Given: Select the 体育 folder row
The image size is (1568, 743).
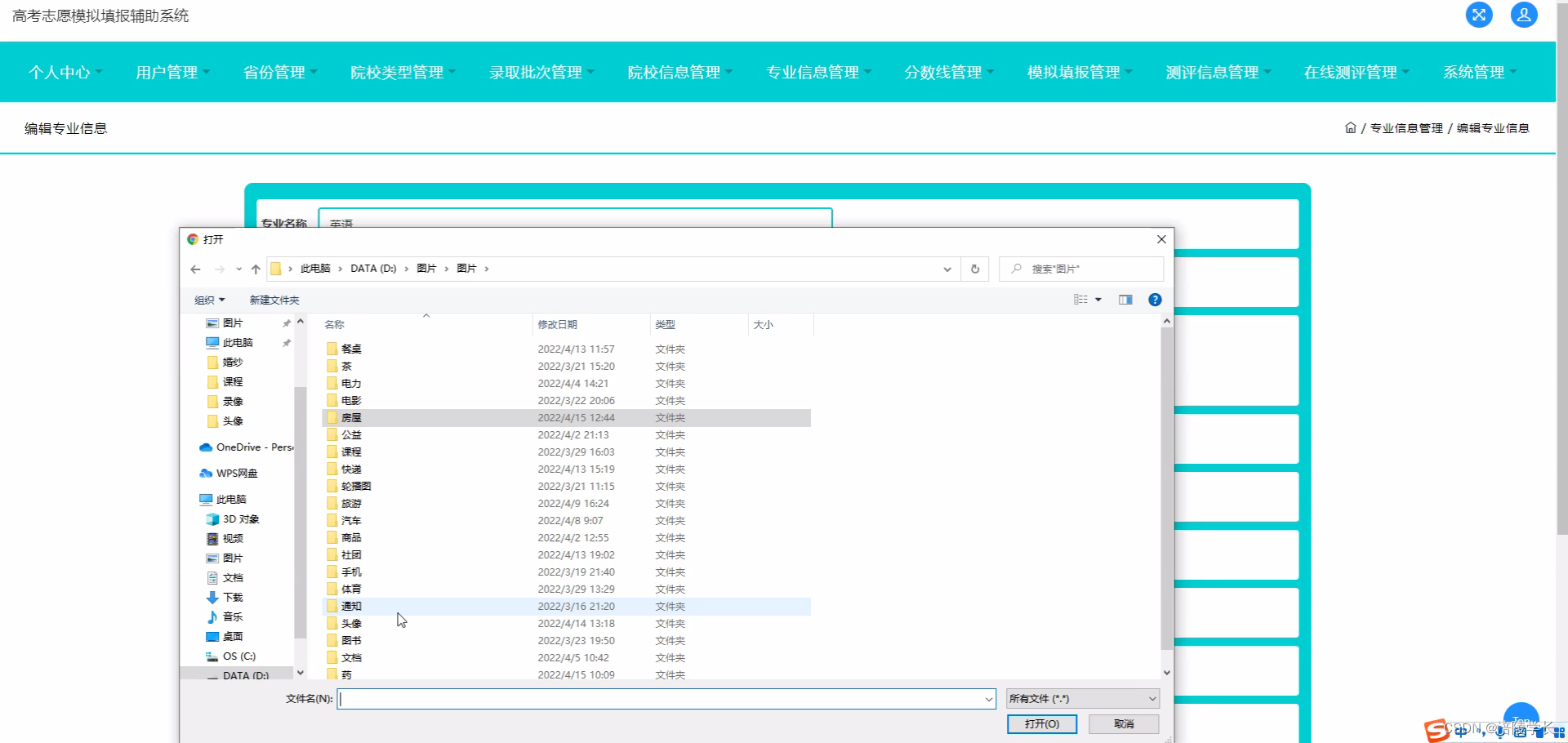Looking at the screenshot, I should click(567, 589).
